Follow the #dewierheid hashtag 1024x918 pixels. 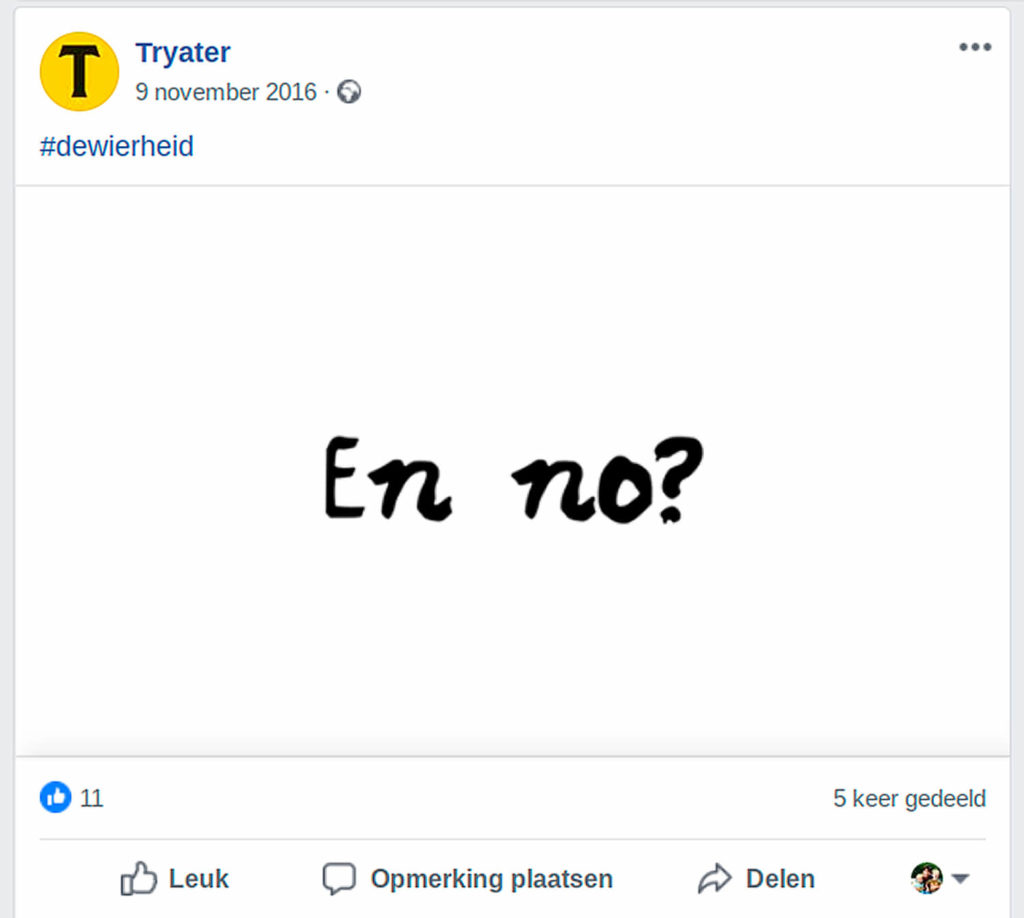coord(117,147)
